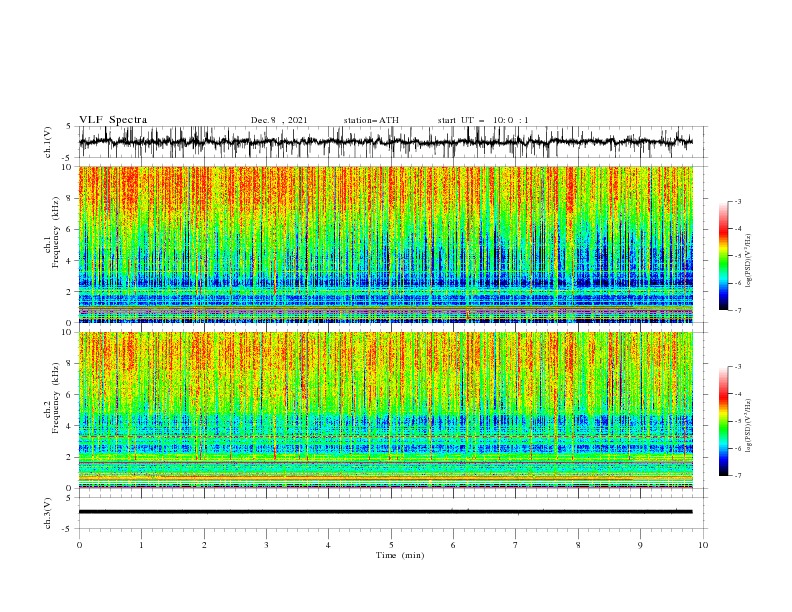The height and width of the screenshot is (612, 792).
Task: Click time axis tick label "4"
Action: [329, 545]
